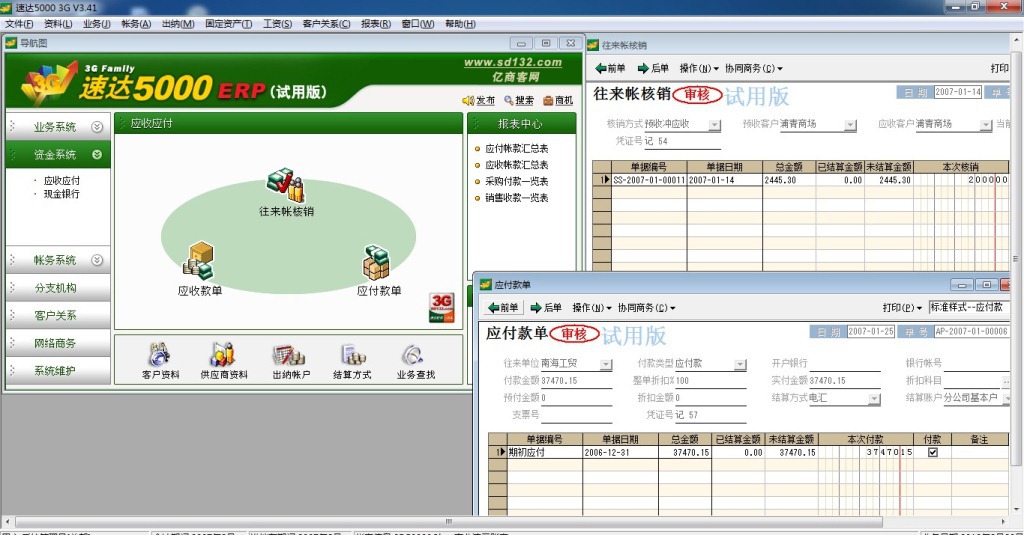Click SS-2007-01-00011 cell in 往来帐核销
Viewport: 1024px width, 535px height.
[648, 180]
